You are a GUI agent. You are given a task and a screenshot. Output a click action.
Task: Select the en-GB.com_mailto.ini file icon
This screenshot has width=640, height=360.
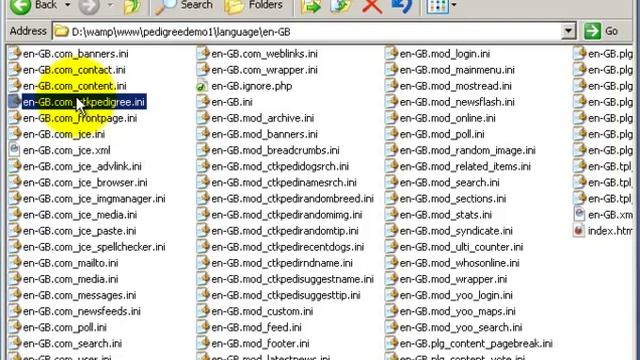[14, 263]
